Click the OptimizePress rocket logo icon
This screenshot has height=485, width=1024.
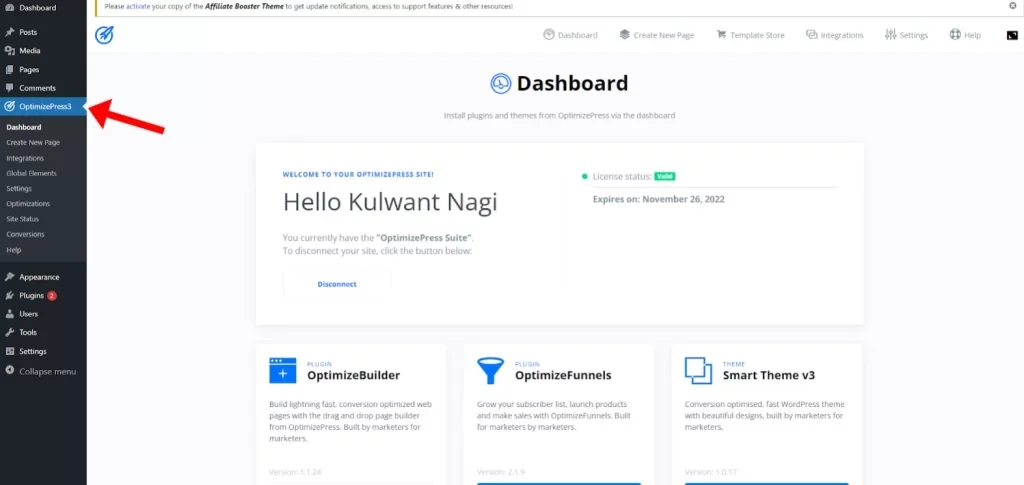click(105, 35)
